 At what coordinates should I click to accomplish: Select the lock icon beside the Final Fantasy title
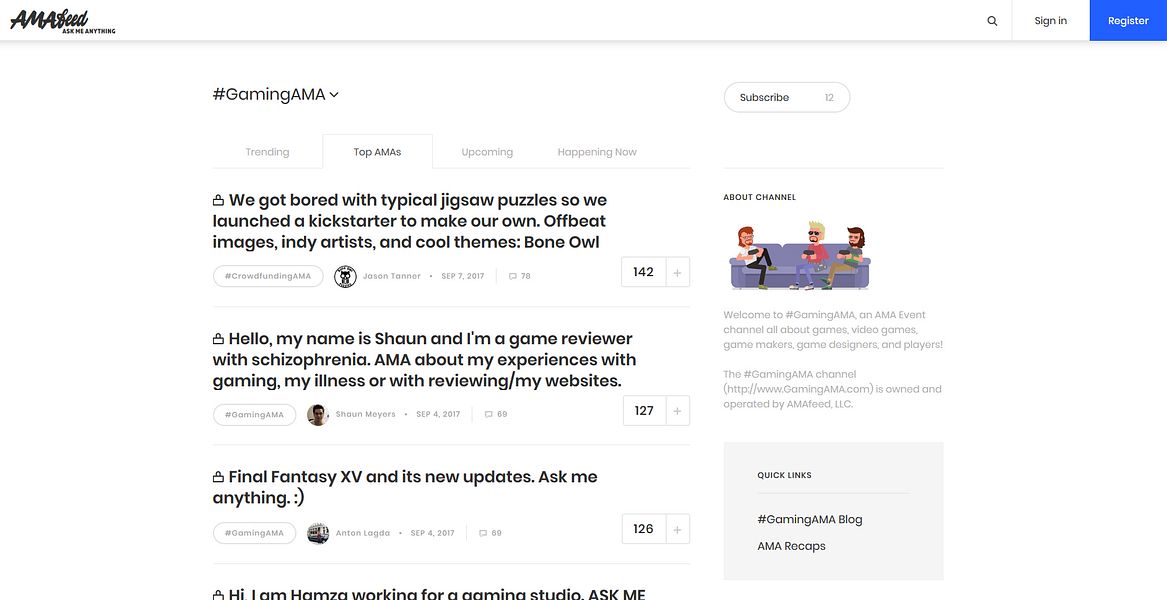(219, 476)
